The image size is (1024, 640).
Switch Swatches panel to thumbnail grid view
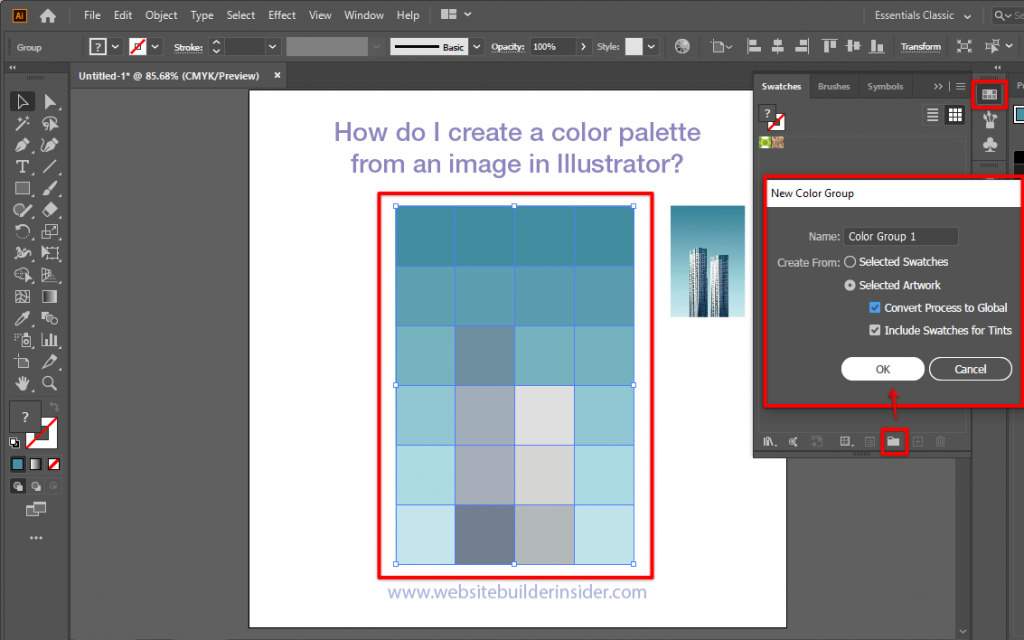pyautogui.click(x=955, y=115)
